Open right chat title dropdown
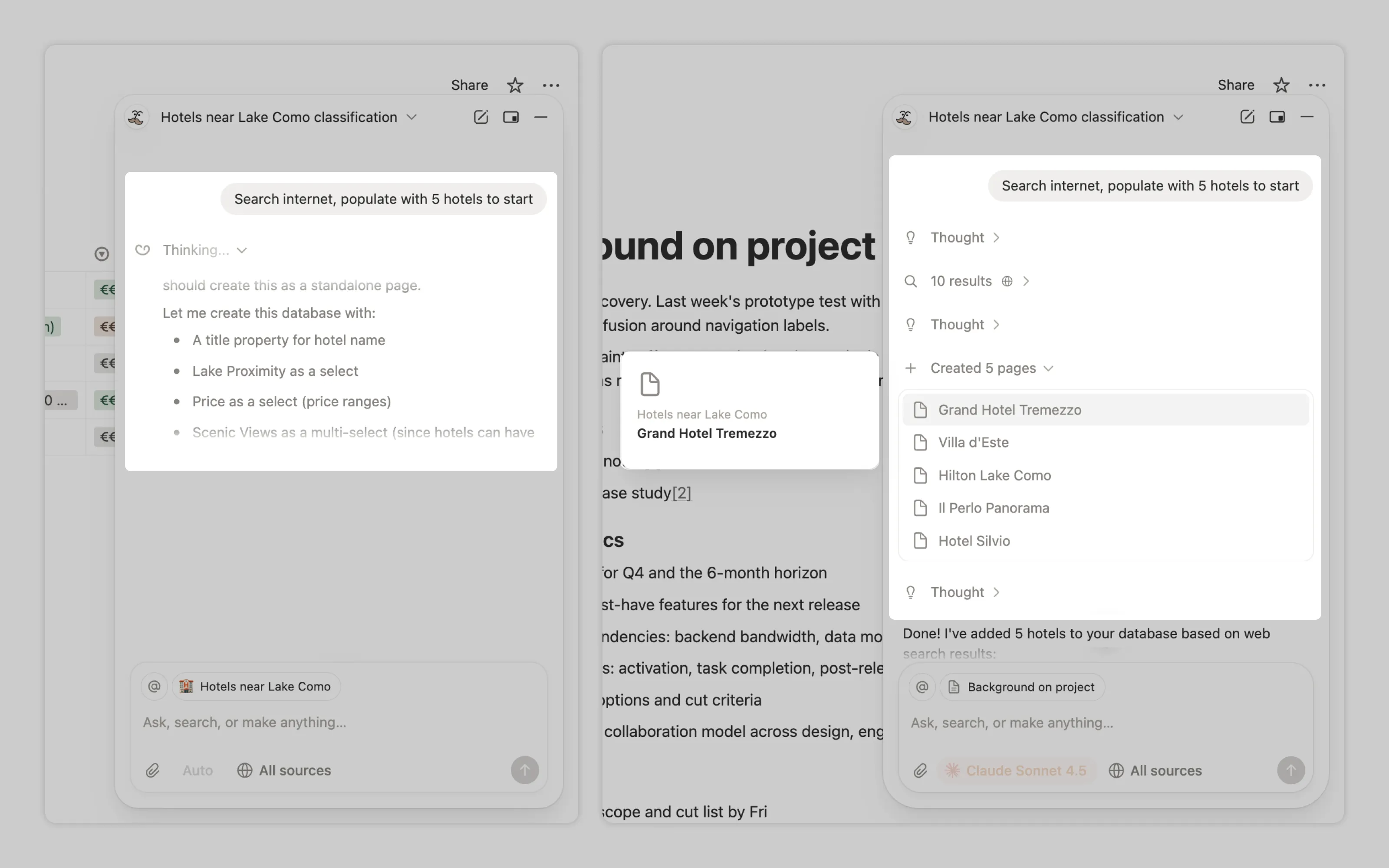Image resolution: width=1389 pixels, height=868 pixels. pos(1178,117)
